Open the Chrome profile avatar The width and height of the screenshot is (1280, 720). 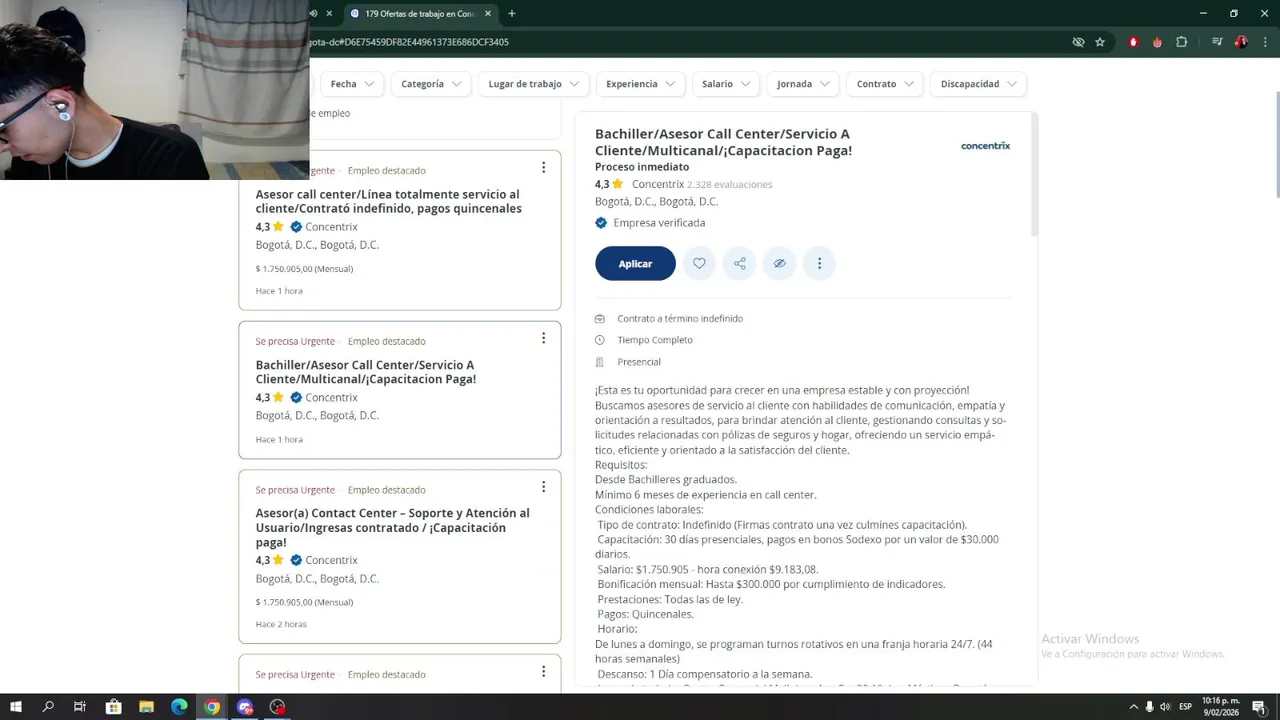tap(1241, 42)
